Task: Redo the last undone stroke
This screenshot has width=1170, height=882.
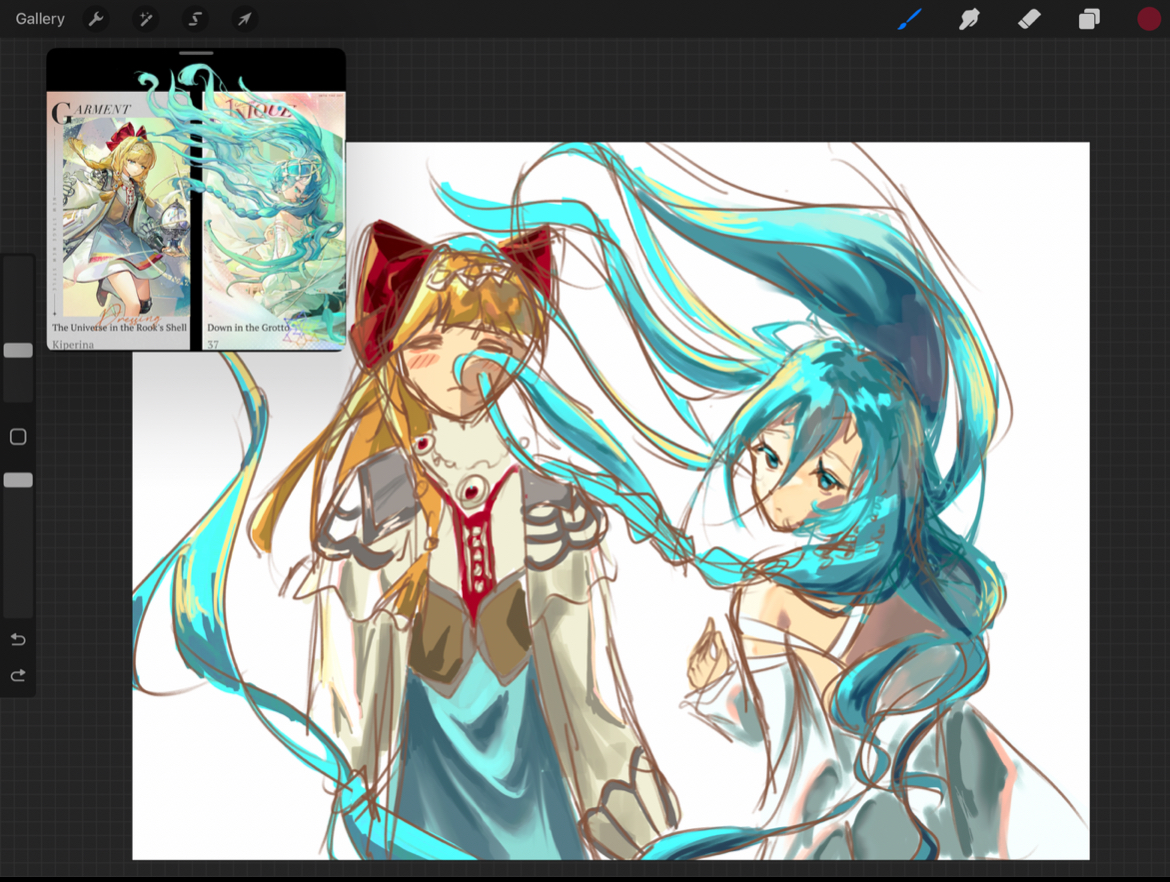Action: (x=18, y=675)
